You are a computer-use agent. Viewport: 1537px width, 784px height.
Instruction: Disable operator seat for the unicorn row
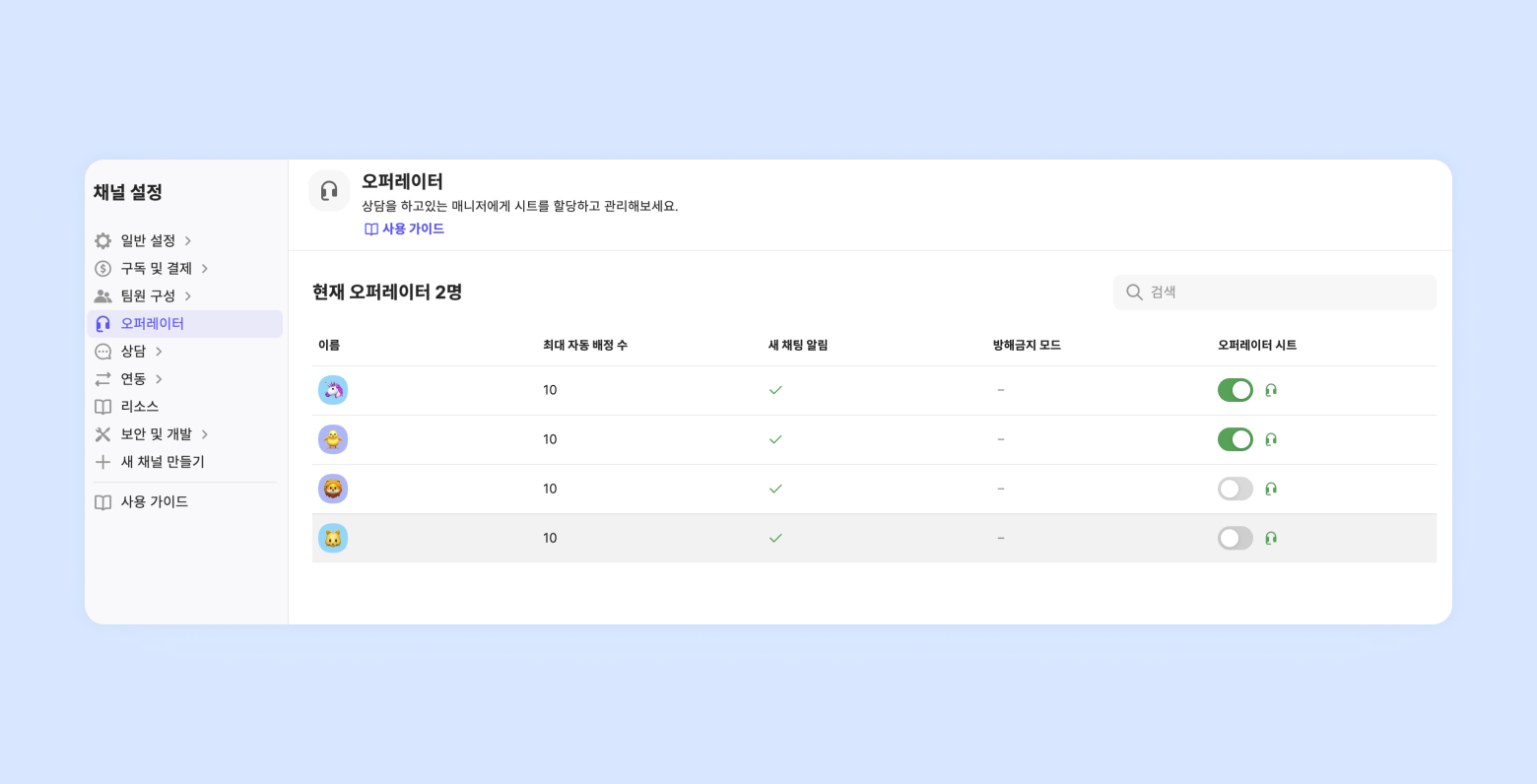[x=1235, y=390]
